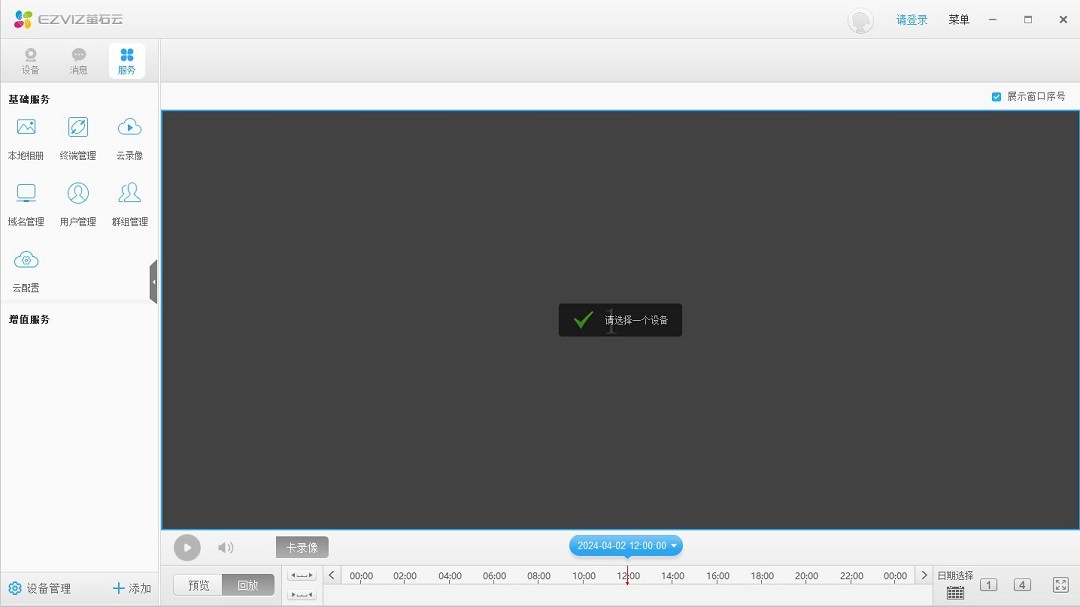The height and width of the screenshot is (607, 1080).
Task: Click the EZVIZ 萤石云 logo
Action: click(x=69, y=19)
